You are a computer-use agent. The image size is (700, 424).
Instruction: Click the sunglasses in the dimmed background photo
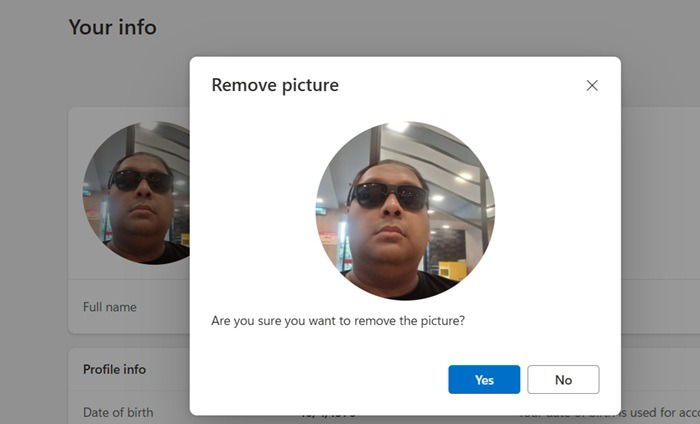[140, 181]
